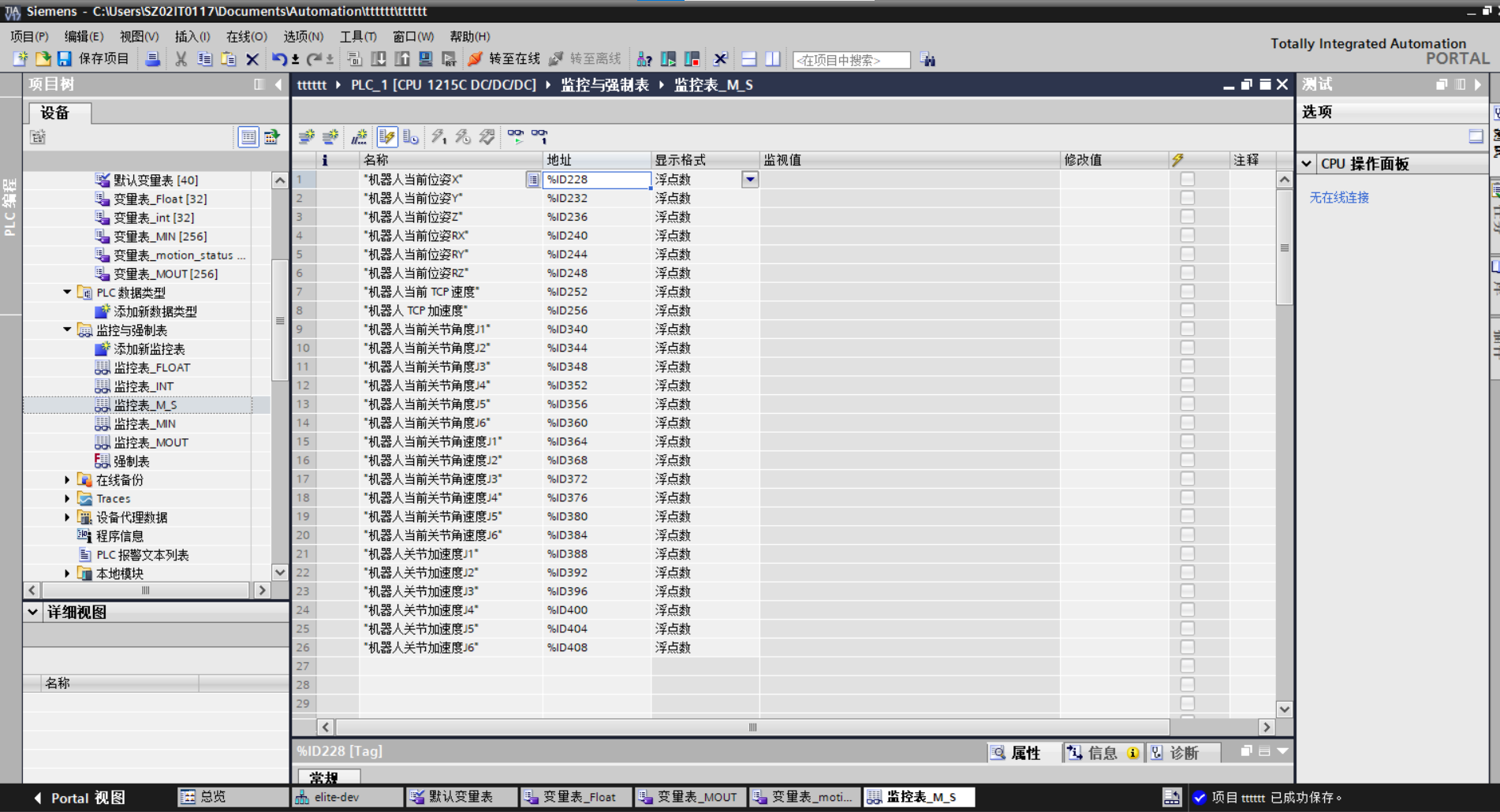Viewport: 1500px width, 812px height.
Task: Check the modify box for row 1
Action: 1187,179
